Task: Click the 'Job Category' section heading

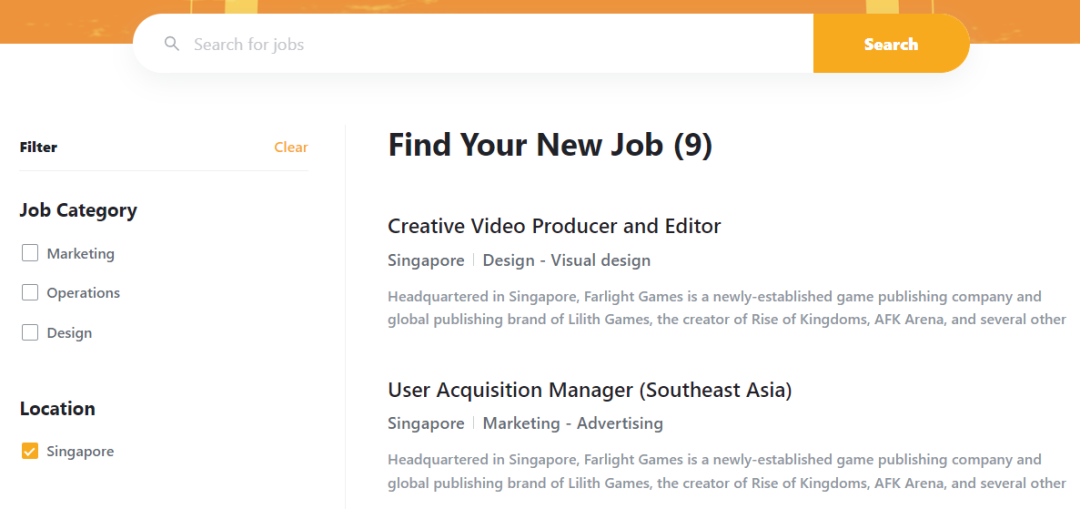Action: point(78,210)
